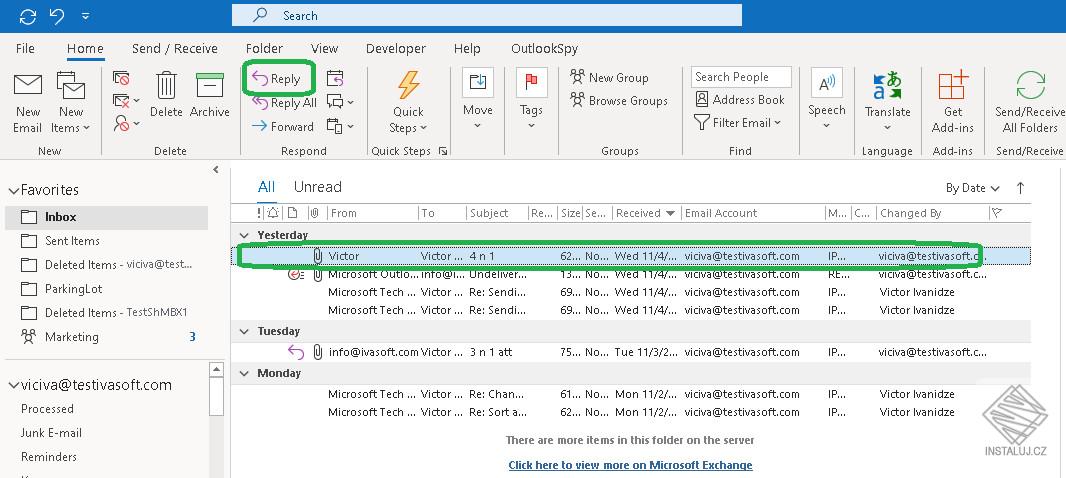Open the Address Book

(x=740, y=99)
